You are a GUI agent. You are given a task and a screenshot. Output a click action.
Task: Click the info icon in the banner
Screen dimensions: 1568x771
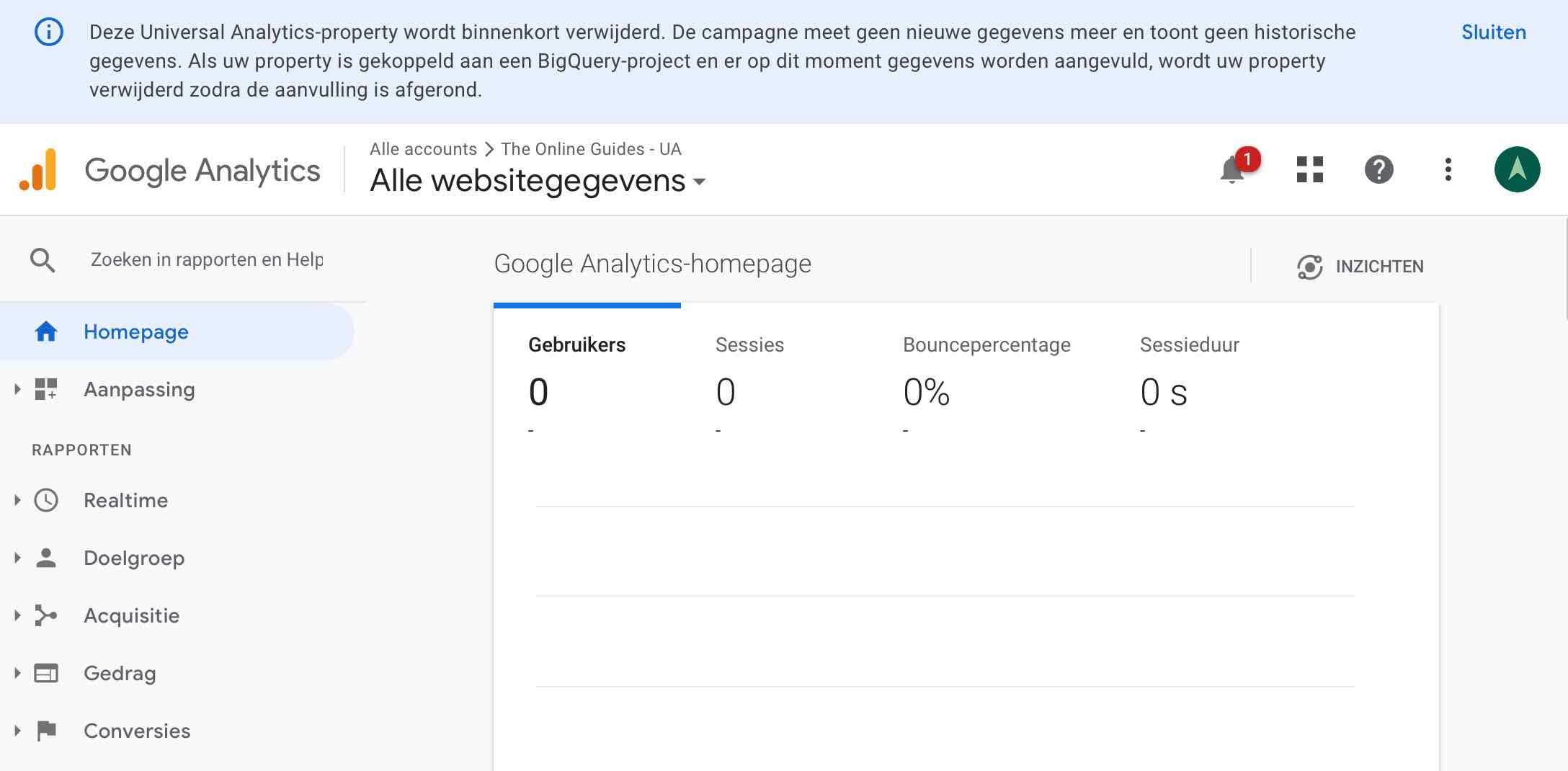point(49,32)
